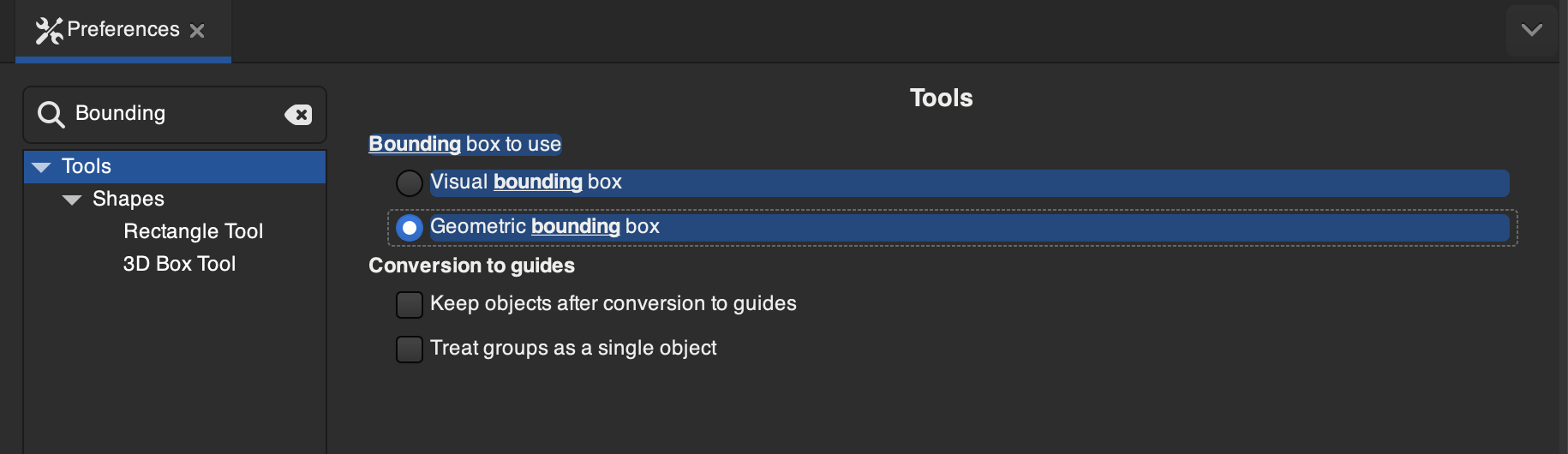1568x454 pixels.
Task: Select the Tools category item
Action: [175, 166]
